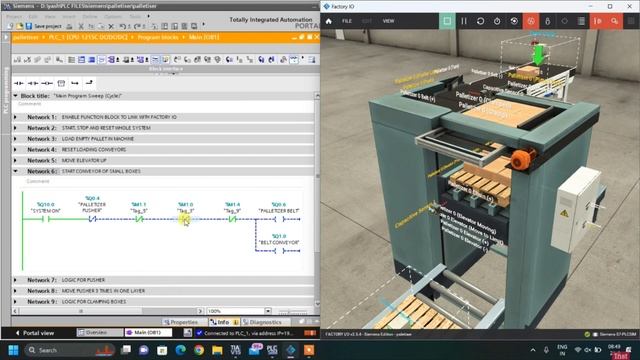
Task: Toggle the sensors tag icon in Factory IO
Action: (564, 21)
